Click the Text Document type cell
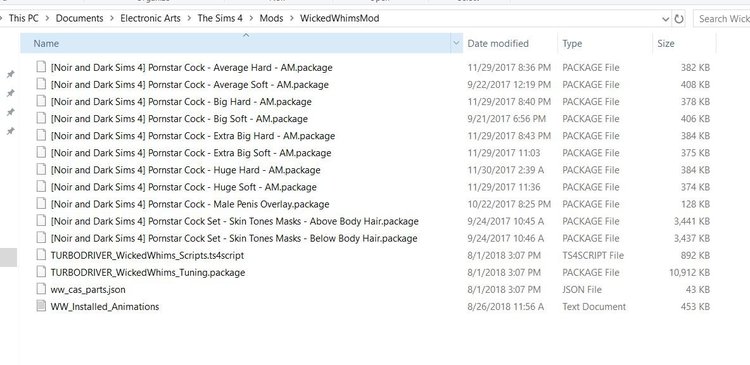 point(594,307)
